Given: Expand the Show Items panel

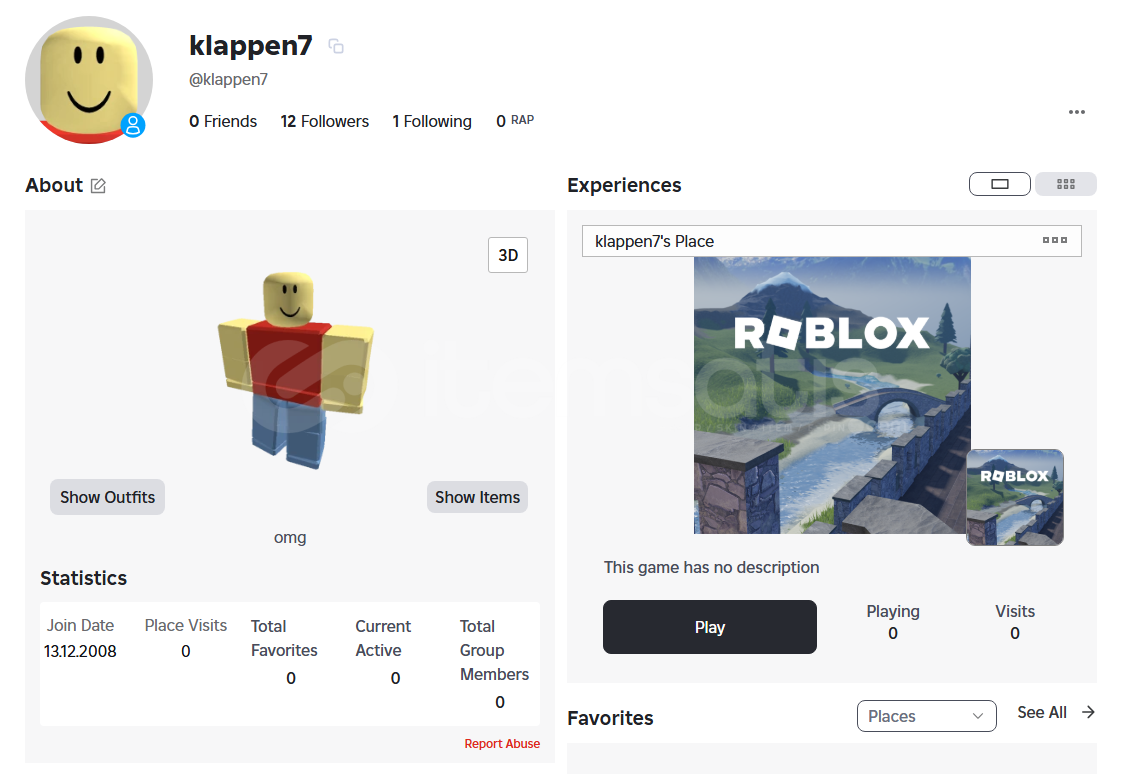Looking at the screenshot, I should pyautogui.click(x=477, y=497).
